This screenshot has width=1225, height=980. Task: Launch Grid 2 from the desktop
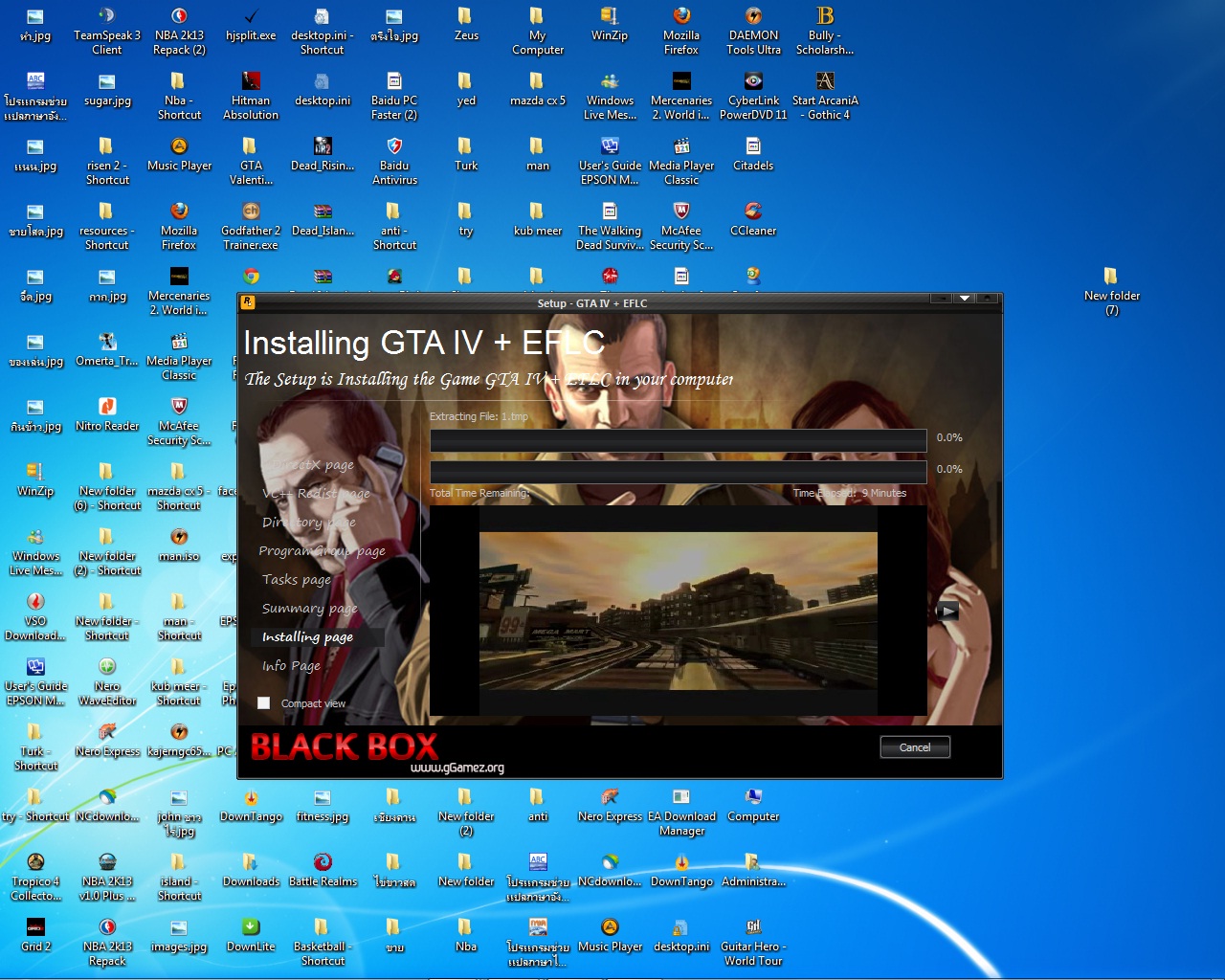point(35,936)
